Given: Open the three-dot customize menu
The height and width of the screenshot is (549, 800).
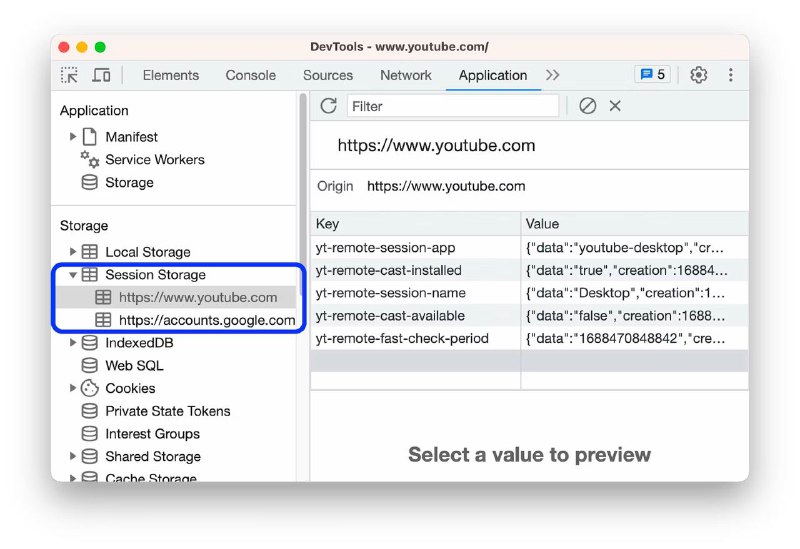Looking at the screenshot, I should coord(731,75).
